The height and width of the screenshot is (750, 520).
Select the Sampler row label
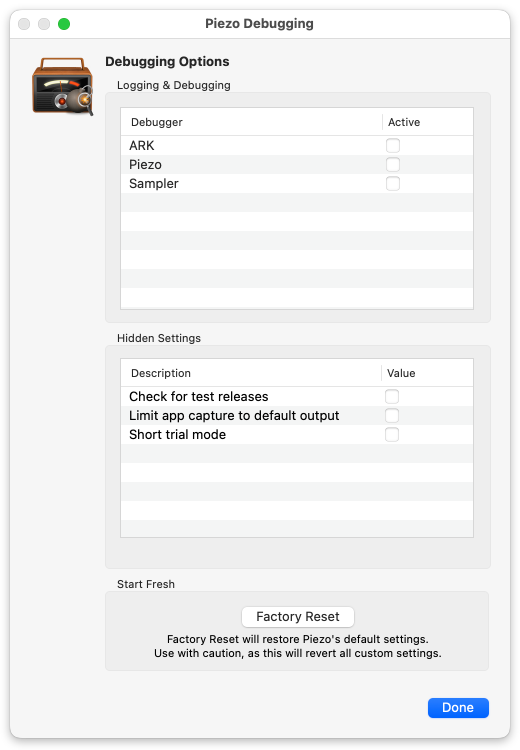[154, 184]
